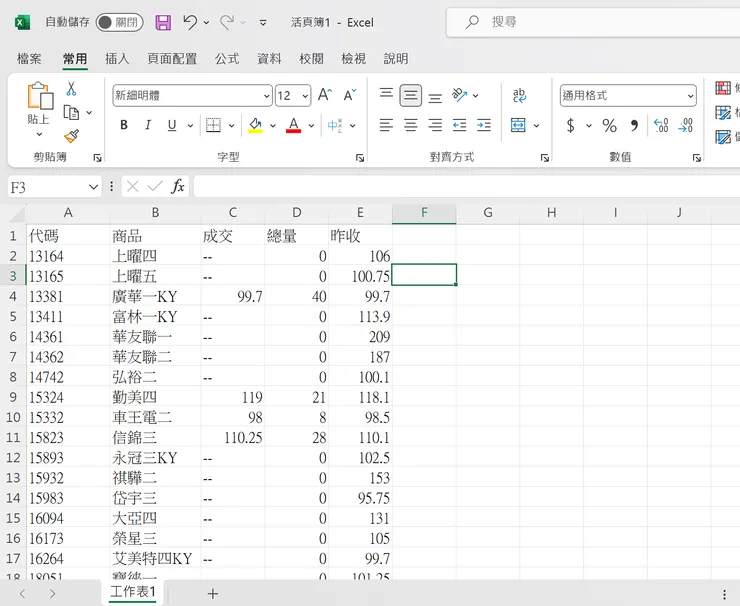Image resolution: width=740 pixels, height=606 pixels.
Task: Open the font size dropdown
Action: click(x=306, y=96)
